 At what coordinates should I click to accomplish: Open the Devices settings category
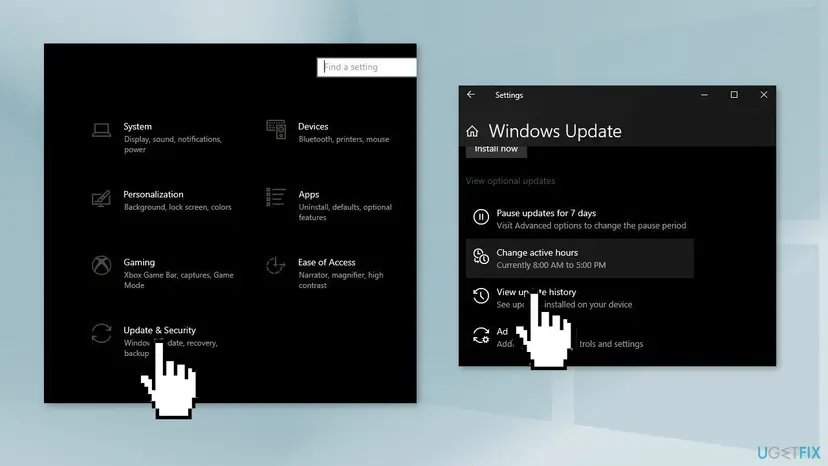(x=328, y=132)
